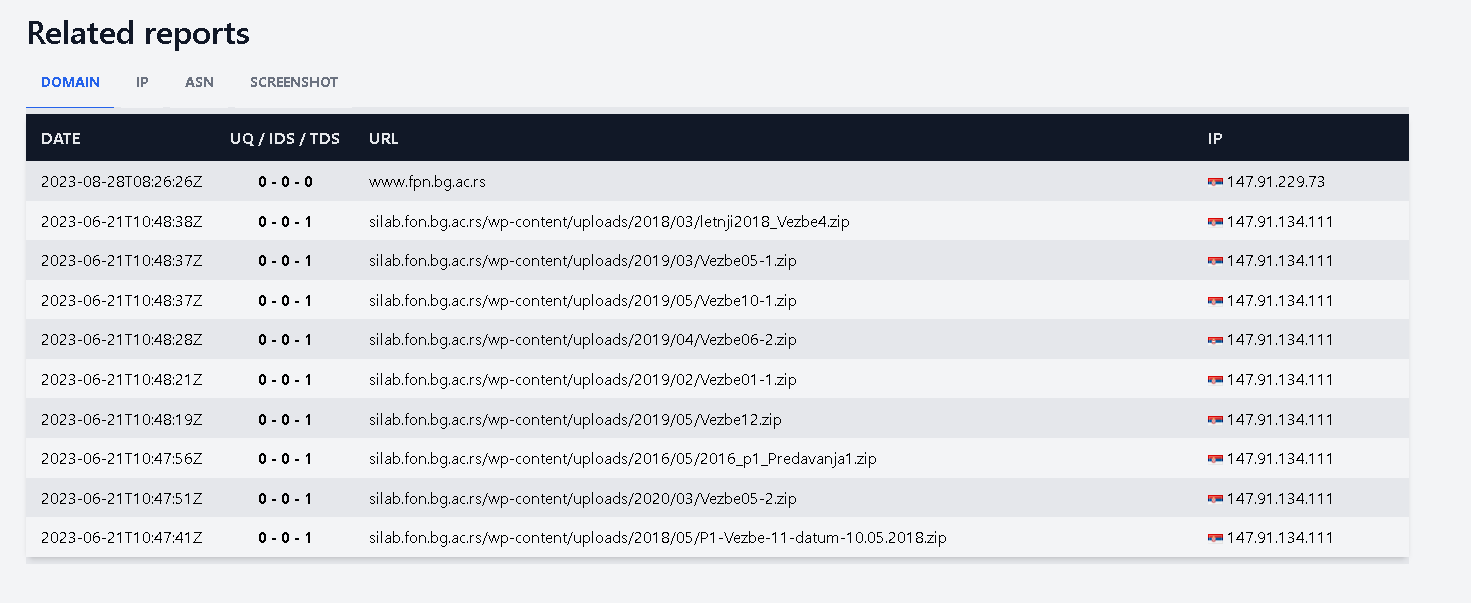This screenshot has height=603, width=1471.
Task: Click the DATE column header
Action: click(x=61, y=139)
